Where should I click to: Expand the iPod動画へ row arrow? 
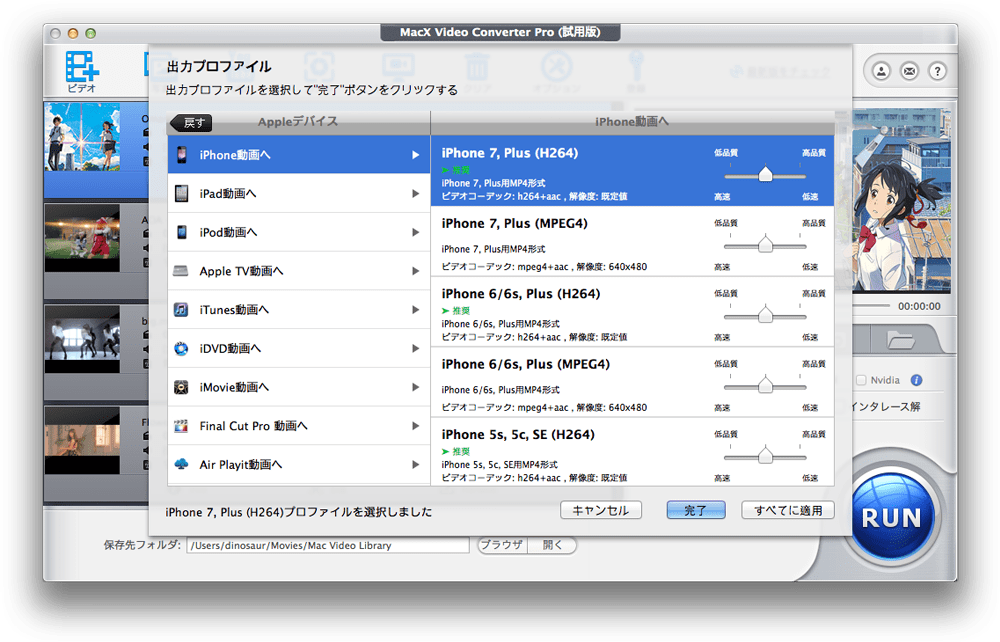point(416,232)
